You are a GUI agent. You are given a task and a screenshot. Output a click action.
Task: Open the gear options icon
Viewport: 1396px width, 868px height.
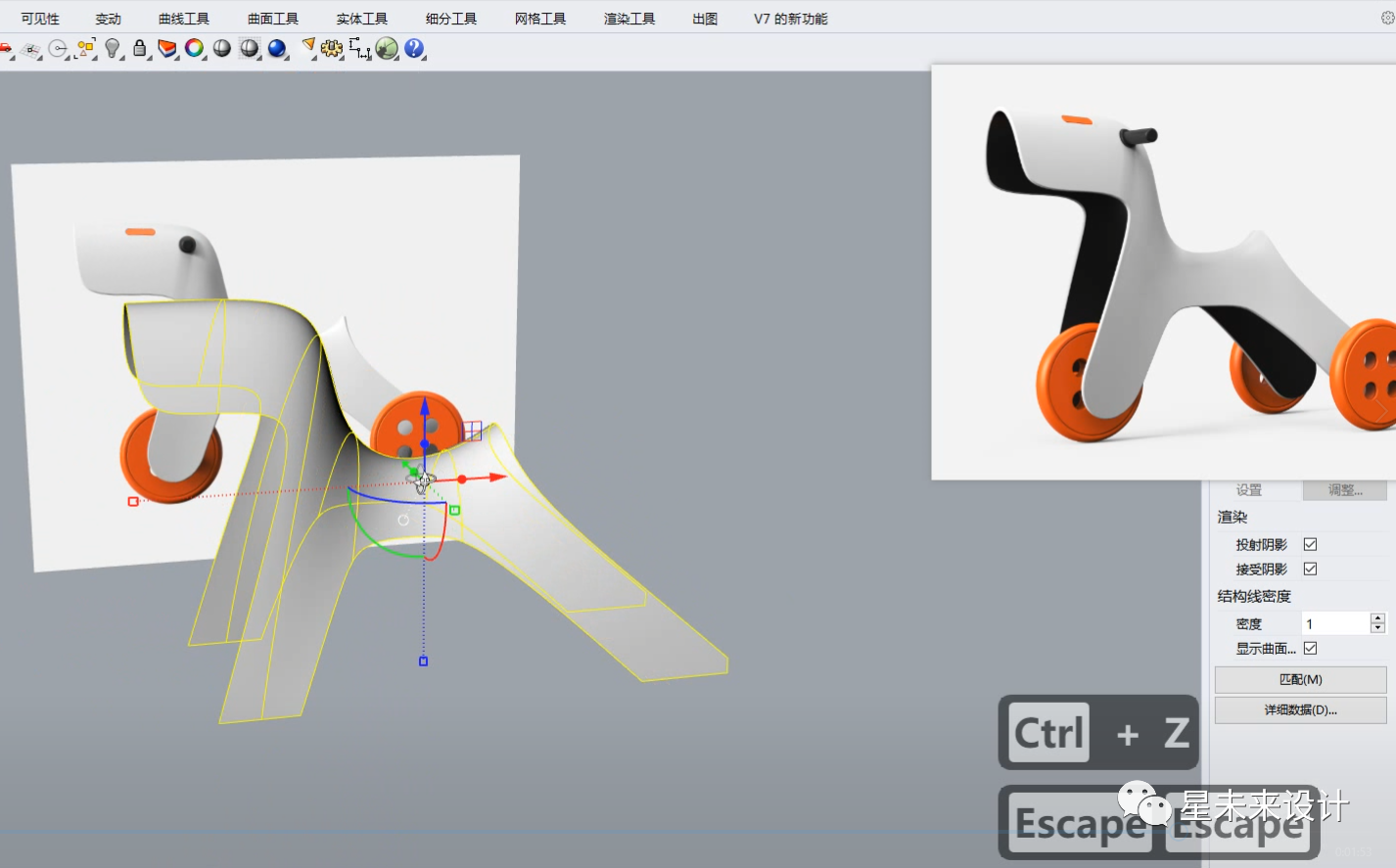tap(332, 48)
